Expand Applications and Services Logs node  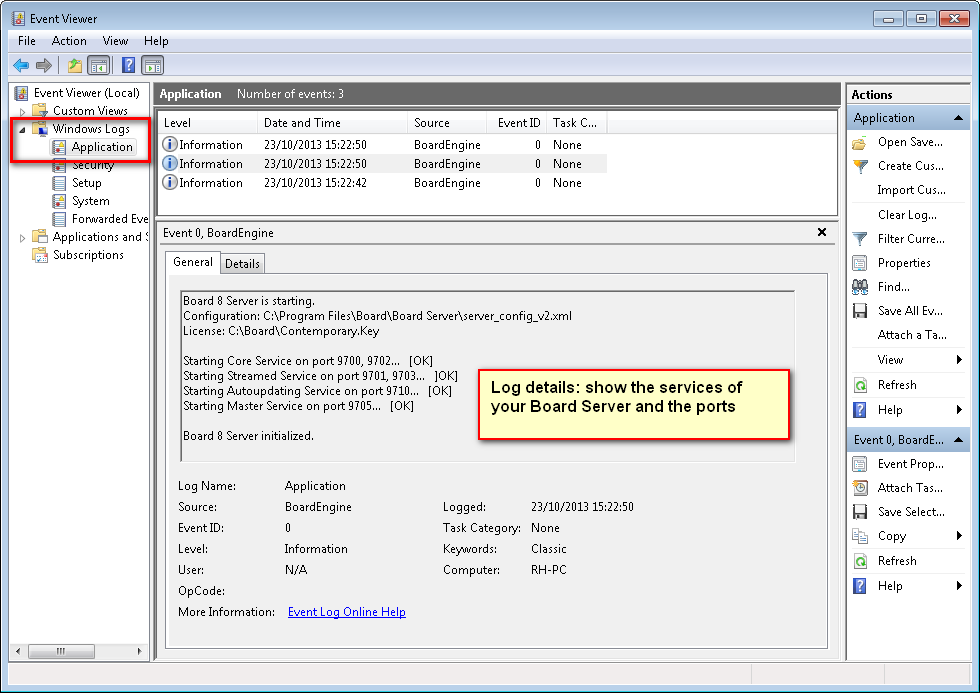click(x=22, y=238)
